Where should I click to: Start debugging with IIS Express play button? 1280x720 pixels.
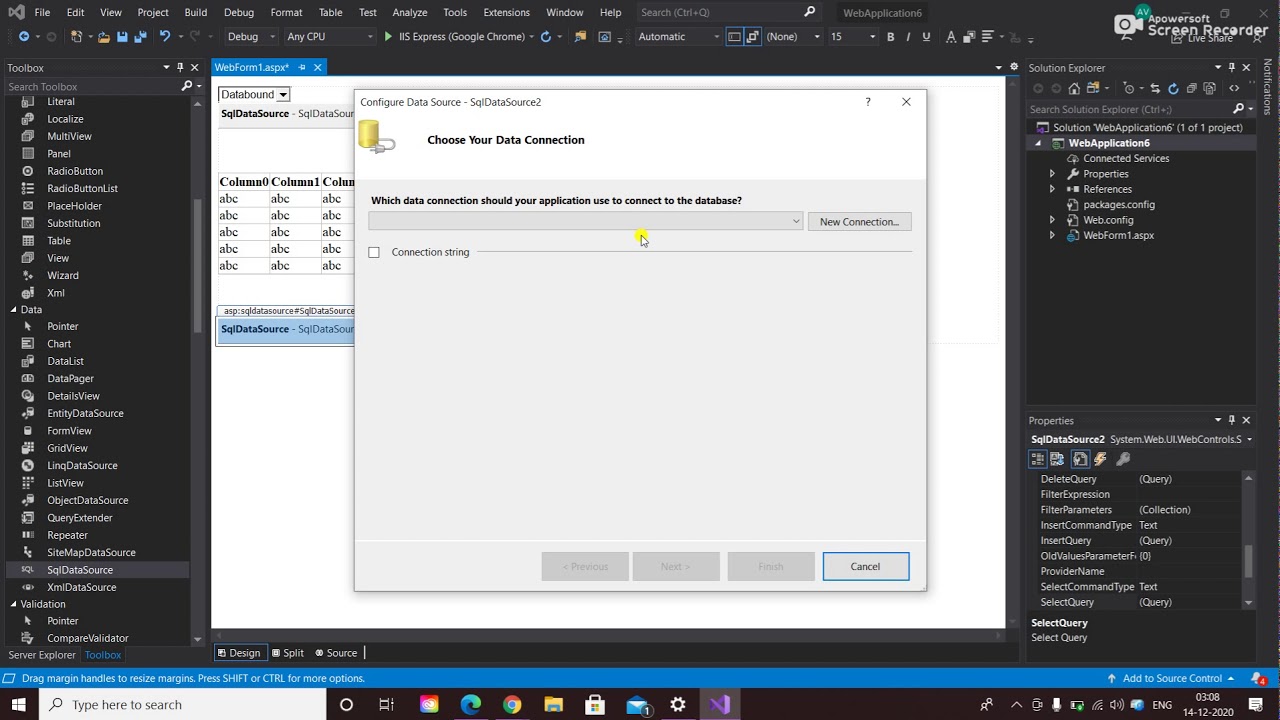388,36
